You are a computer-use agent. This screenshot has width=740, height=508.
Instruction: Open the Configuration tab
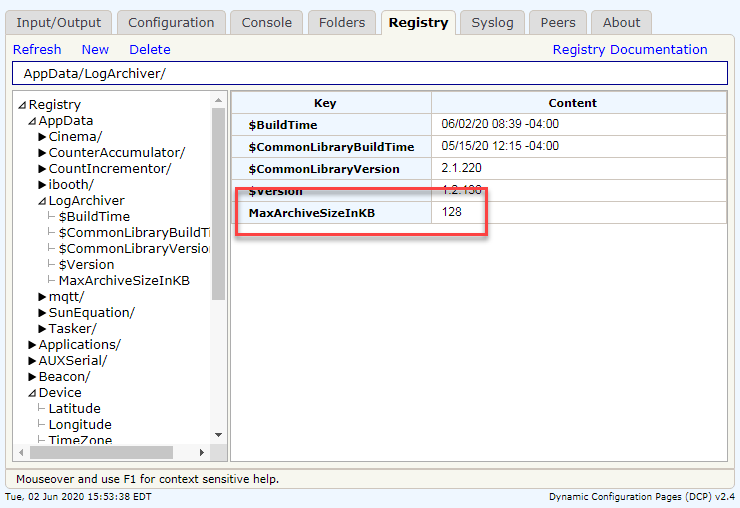point(171,23)
